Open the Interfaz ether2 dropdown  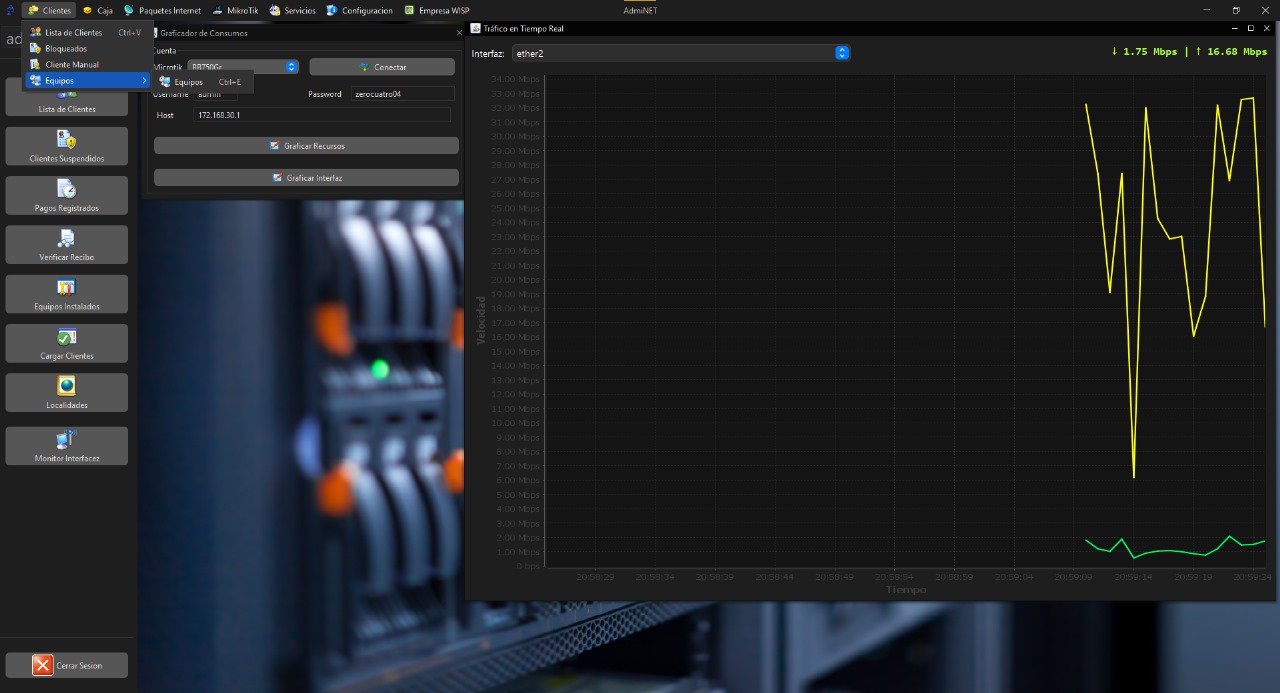(681, 52)
